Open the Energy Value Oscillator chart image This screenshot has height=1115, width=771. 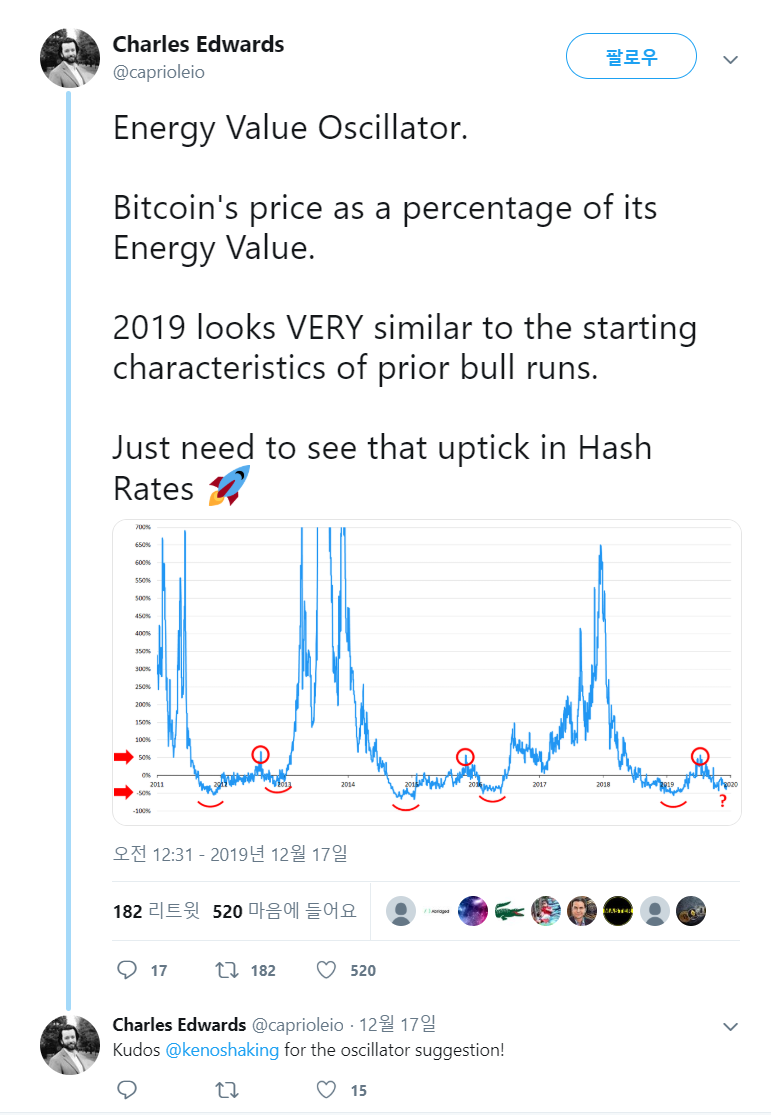[426, 672]
